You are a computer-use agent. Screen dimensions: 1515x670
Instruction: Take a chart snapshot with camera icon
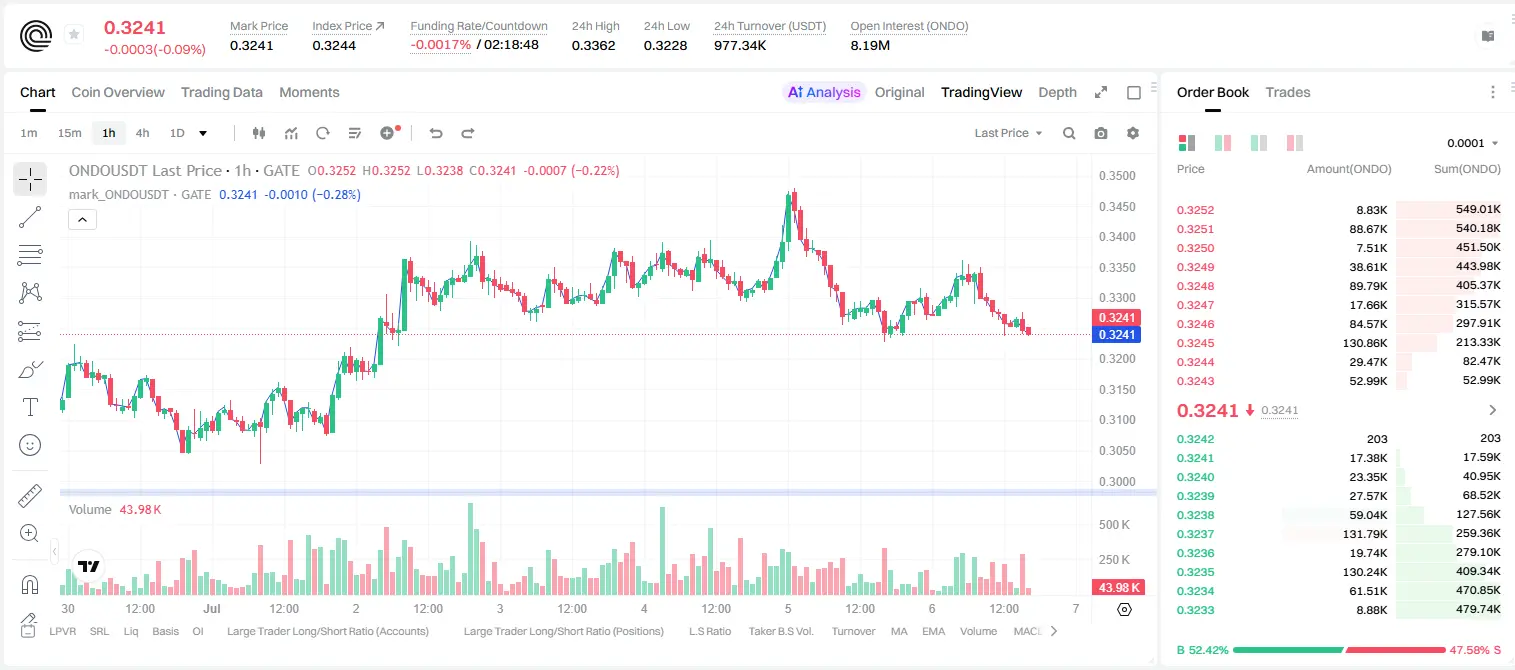pyautogui.click(x=1101, y=133)
